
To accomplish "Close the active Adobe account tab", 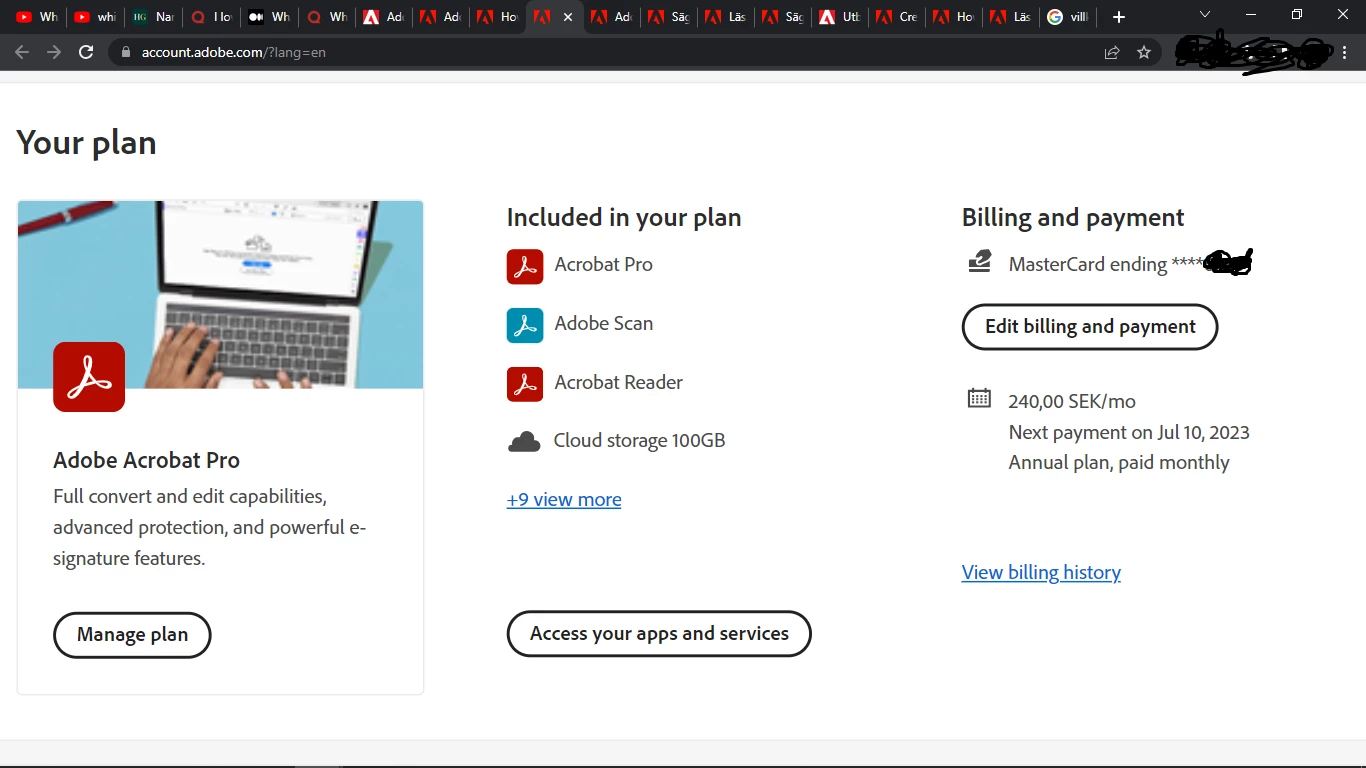I will [568, 17].
